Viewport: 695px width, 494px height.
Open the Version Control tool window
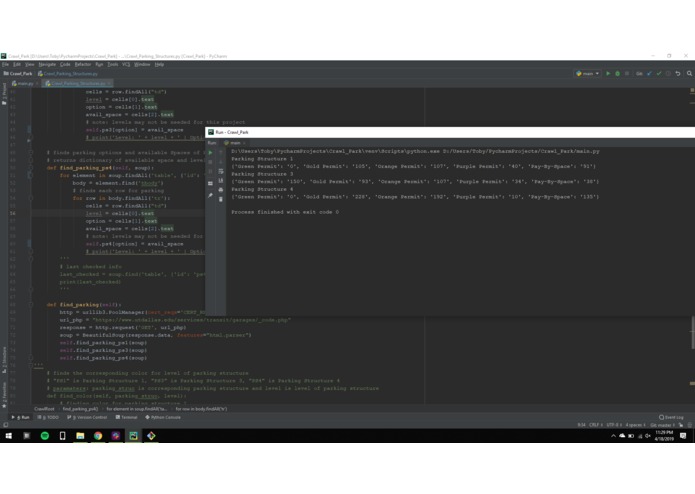87,417
